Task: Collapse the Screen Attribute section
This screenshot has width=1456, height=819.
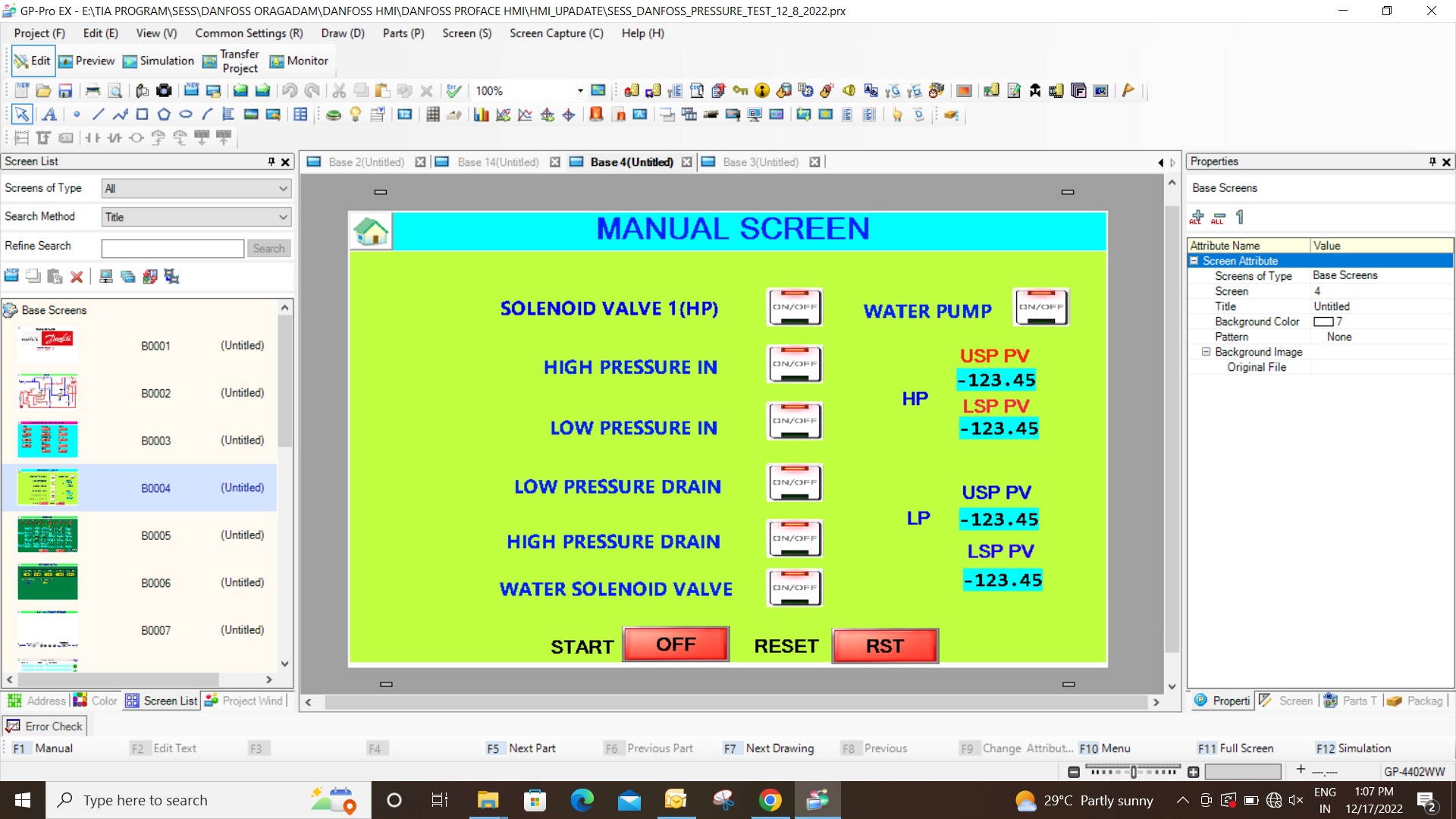Action: [x=1194, y=261]
